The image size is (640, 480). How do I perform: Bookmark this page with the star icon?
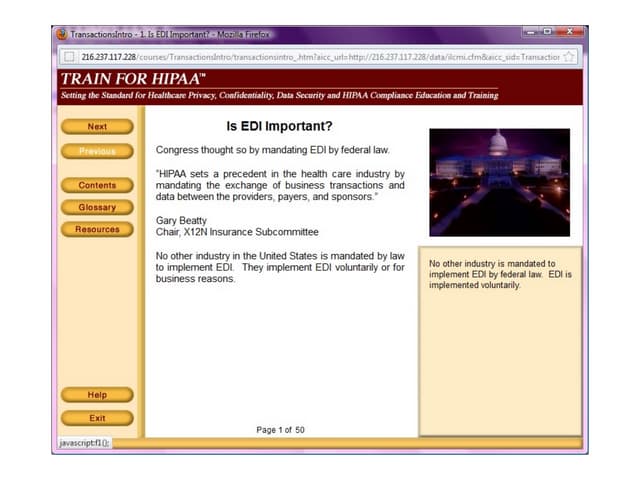coord(569,57)
